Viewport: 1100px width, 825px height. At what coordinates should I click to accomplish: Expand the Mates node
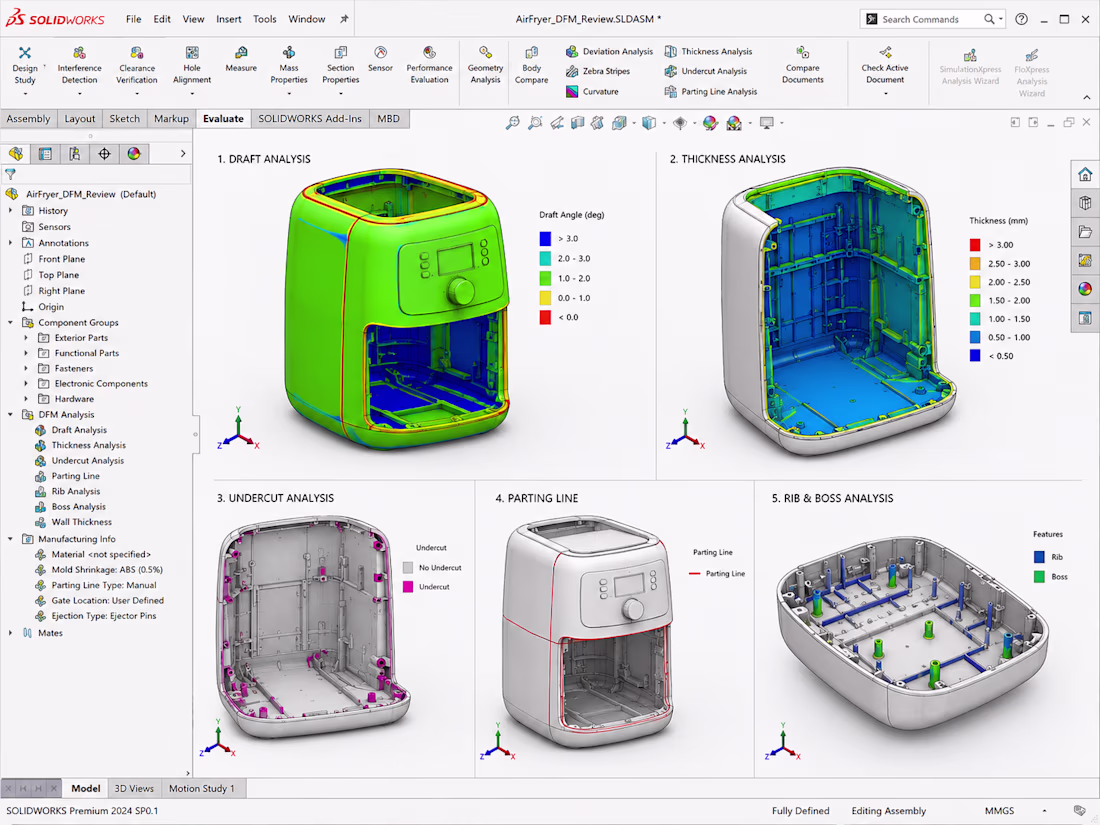(11, 633)
